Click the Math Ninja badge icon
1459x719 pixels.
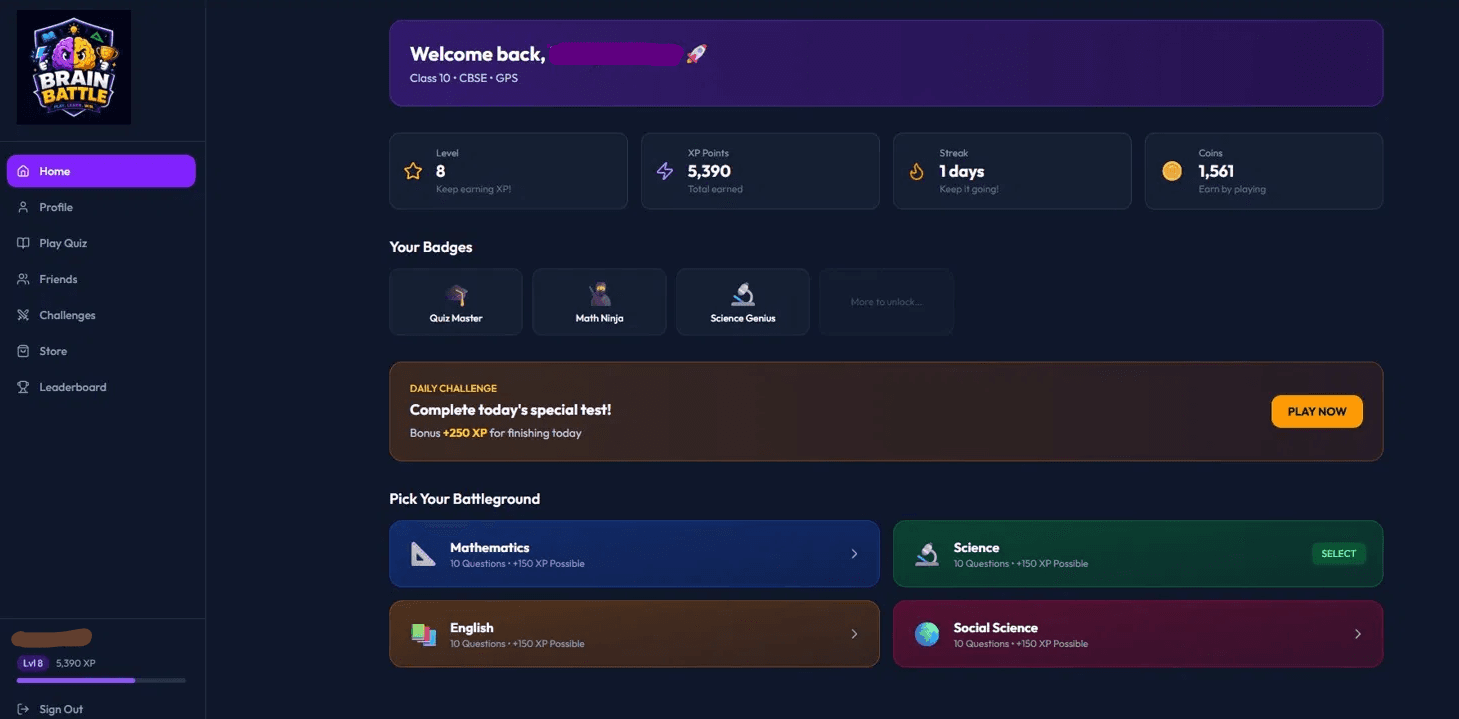(x=599, y=294)
